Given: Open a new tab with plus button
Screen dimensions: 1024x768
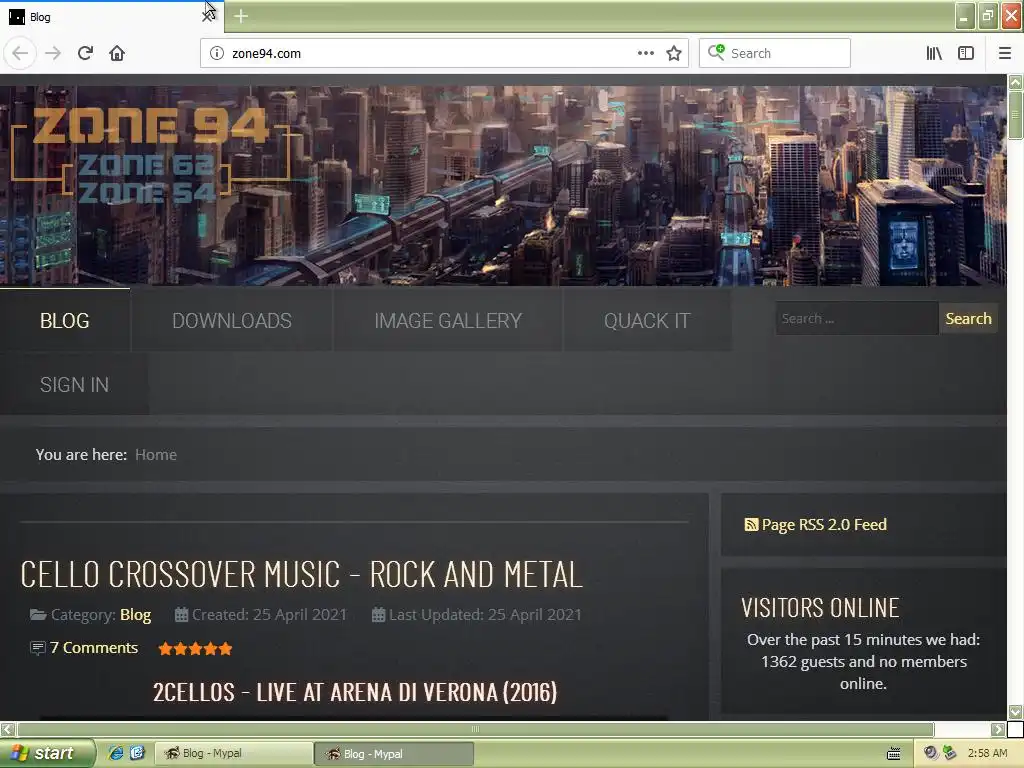Looking at the screenshot, I should [241, 16].
